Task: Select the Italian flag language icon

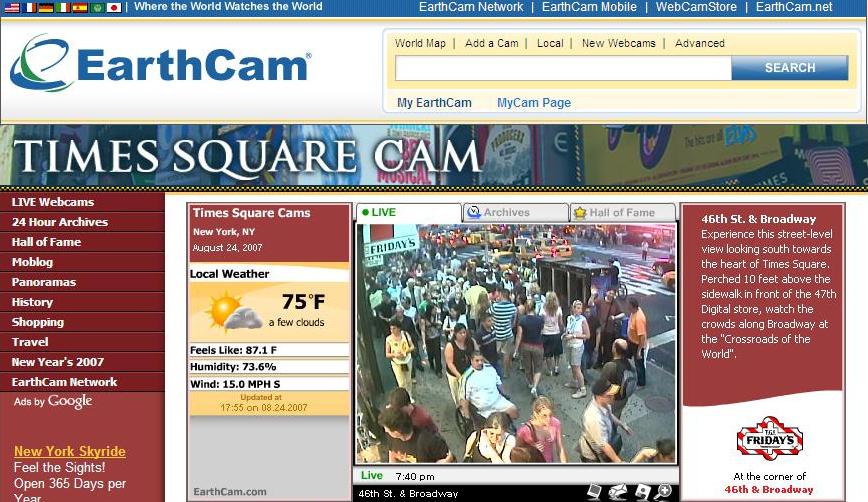Action: 63,7
